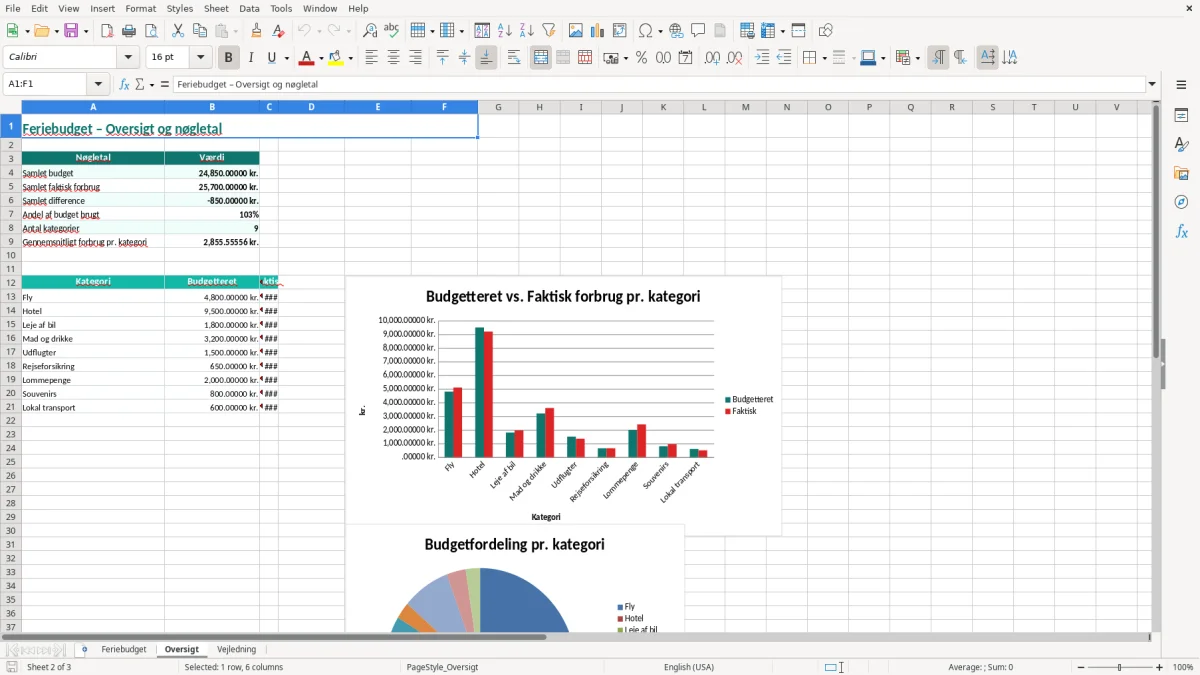
Task: Click the Copy icon
Action: tap(200, 31)
